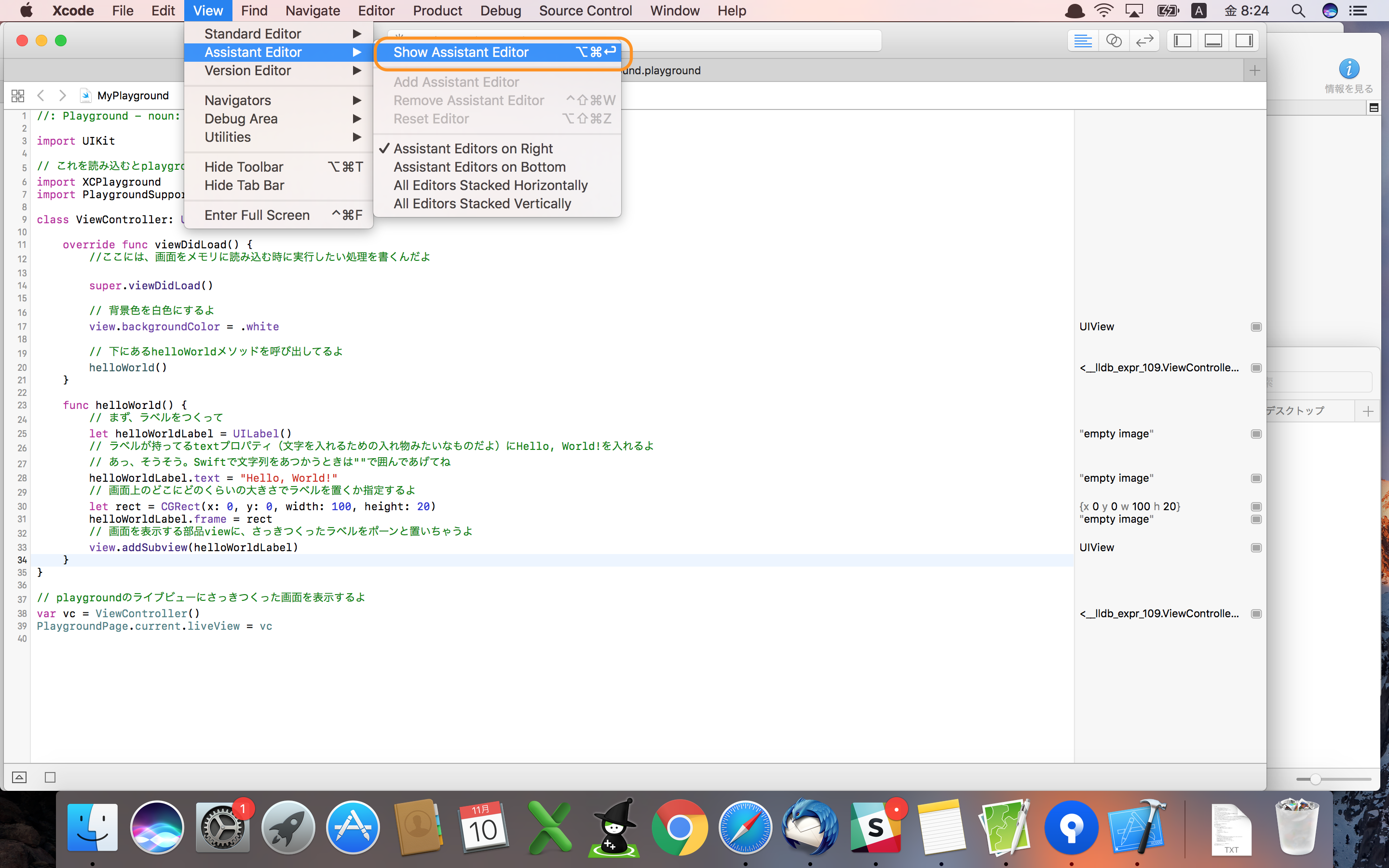Image resolution: width=1389 pixels, height=868 pixels.
Task: Add a new tab with plus button
Action: (x=1255, y=70)
